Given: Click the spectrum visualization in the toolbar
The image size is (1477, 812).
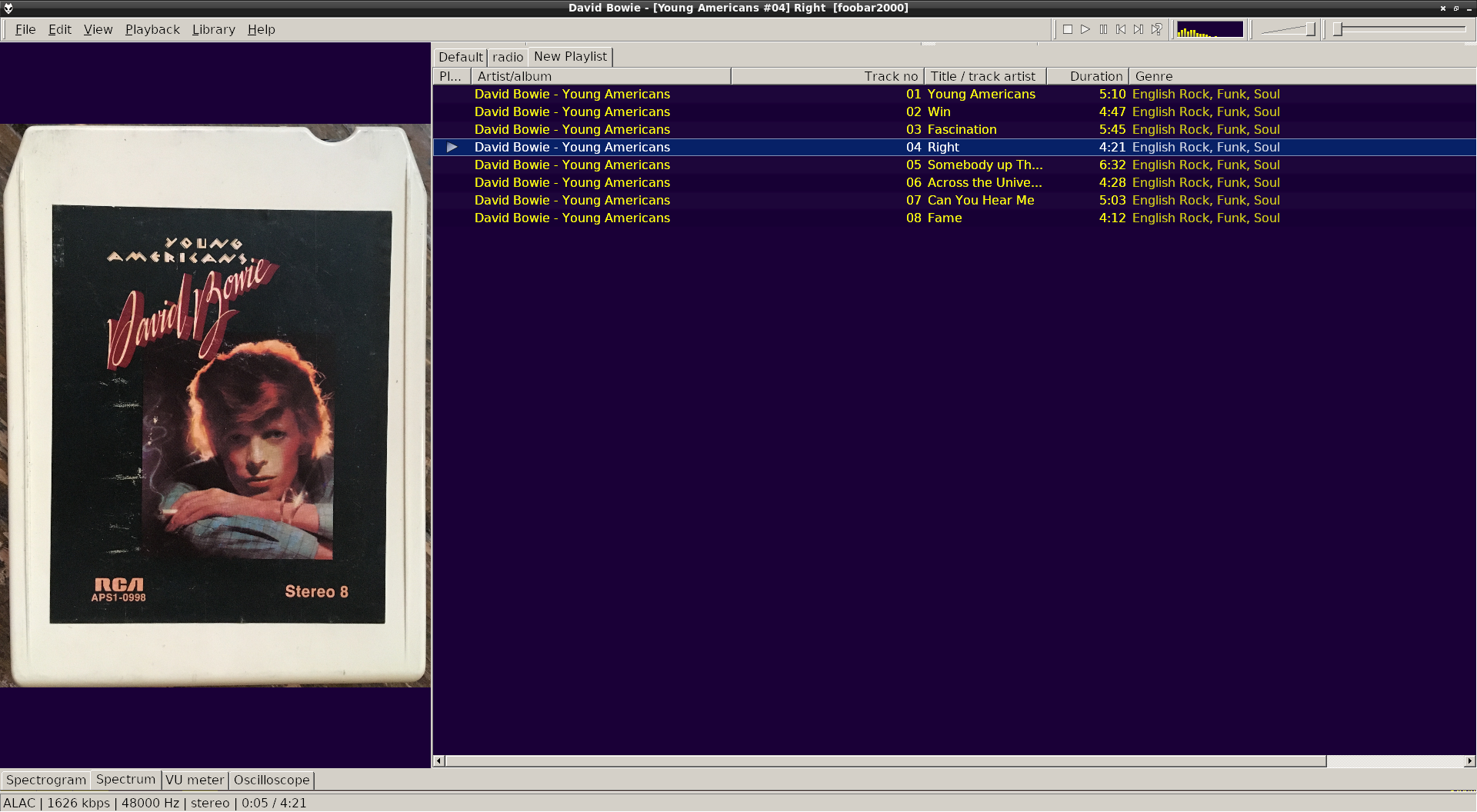Looking at the screenshot, I should (x=1209, y=29).
